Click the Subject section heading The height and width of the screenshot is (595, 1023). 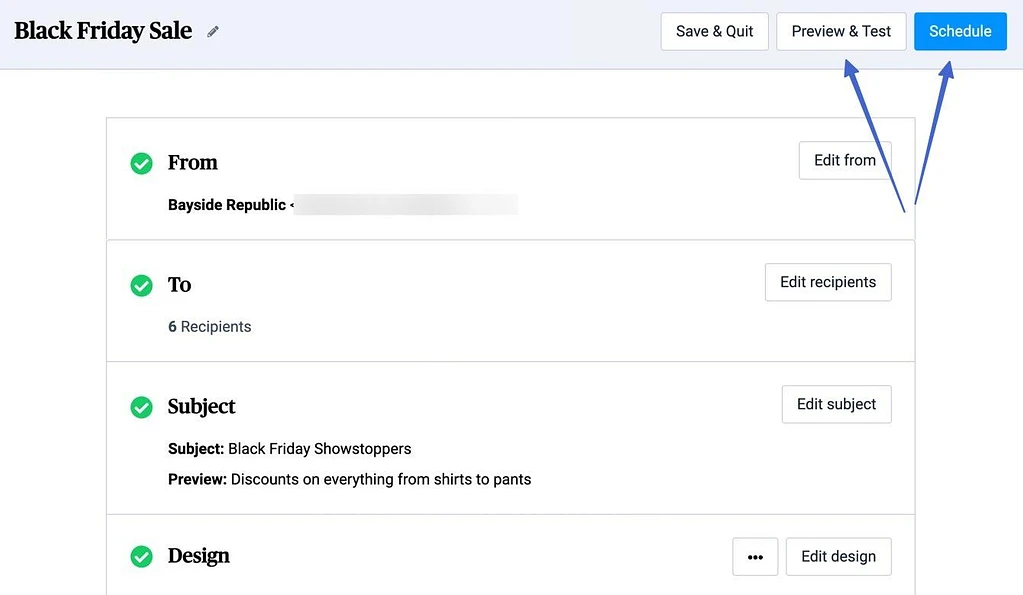coord(202,406)
